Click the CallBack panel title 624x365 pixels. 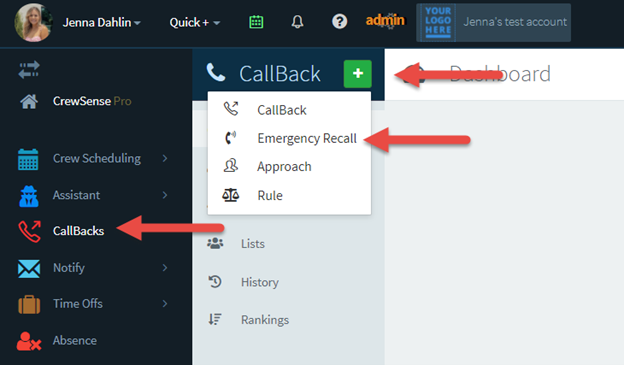(280, 74)
